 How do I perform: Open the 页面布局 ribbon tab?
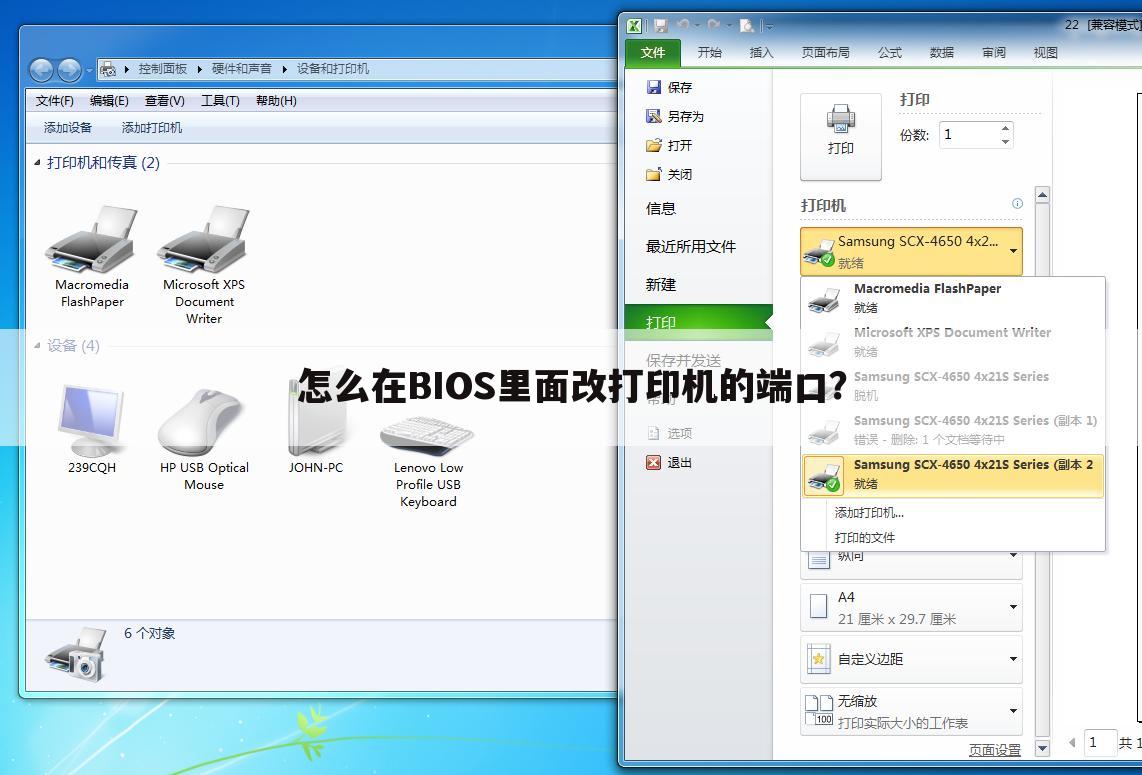click(825, 52)
